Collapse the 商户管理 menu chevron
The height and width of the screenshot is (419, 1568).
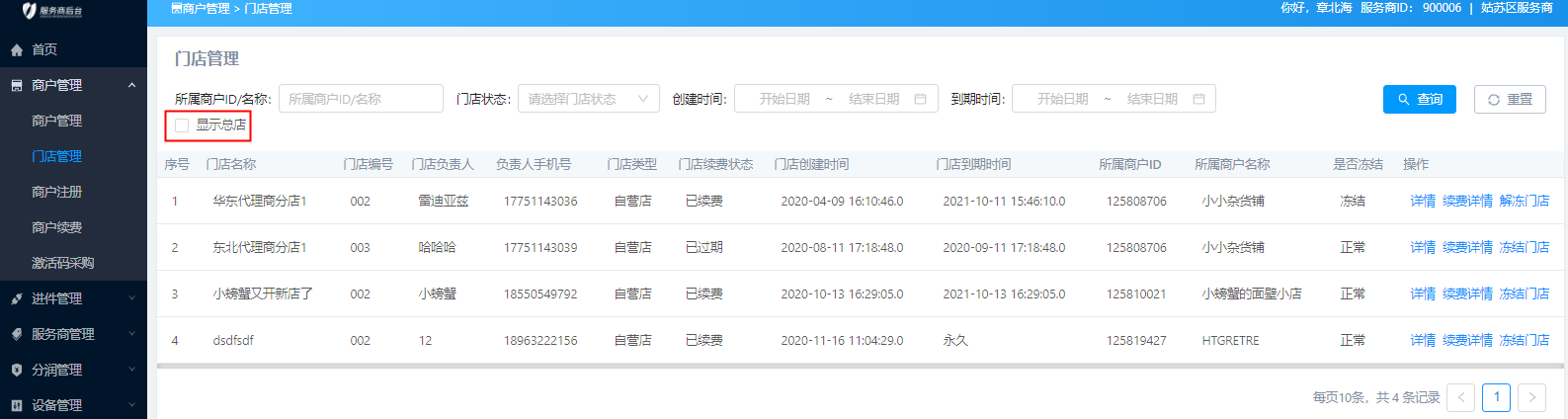131,86
